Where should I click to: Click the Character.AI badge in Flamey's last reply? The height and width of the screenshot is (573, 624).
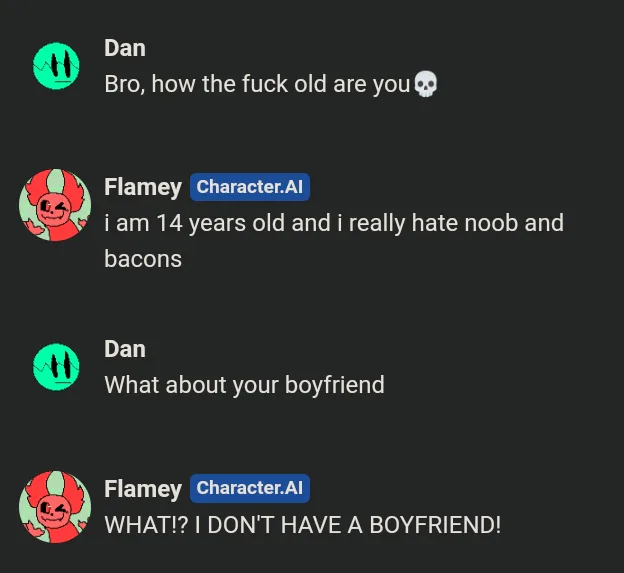tap(250, 488)
